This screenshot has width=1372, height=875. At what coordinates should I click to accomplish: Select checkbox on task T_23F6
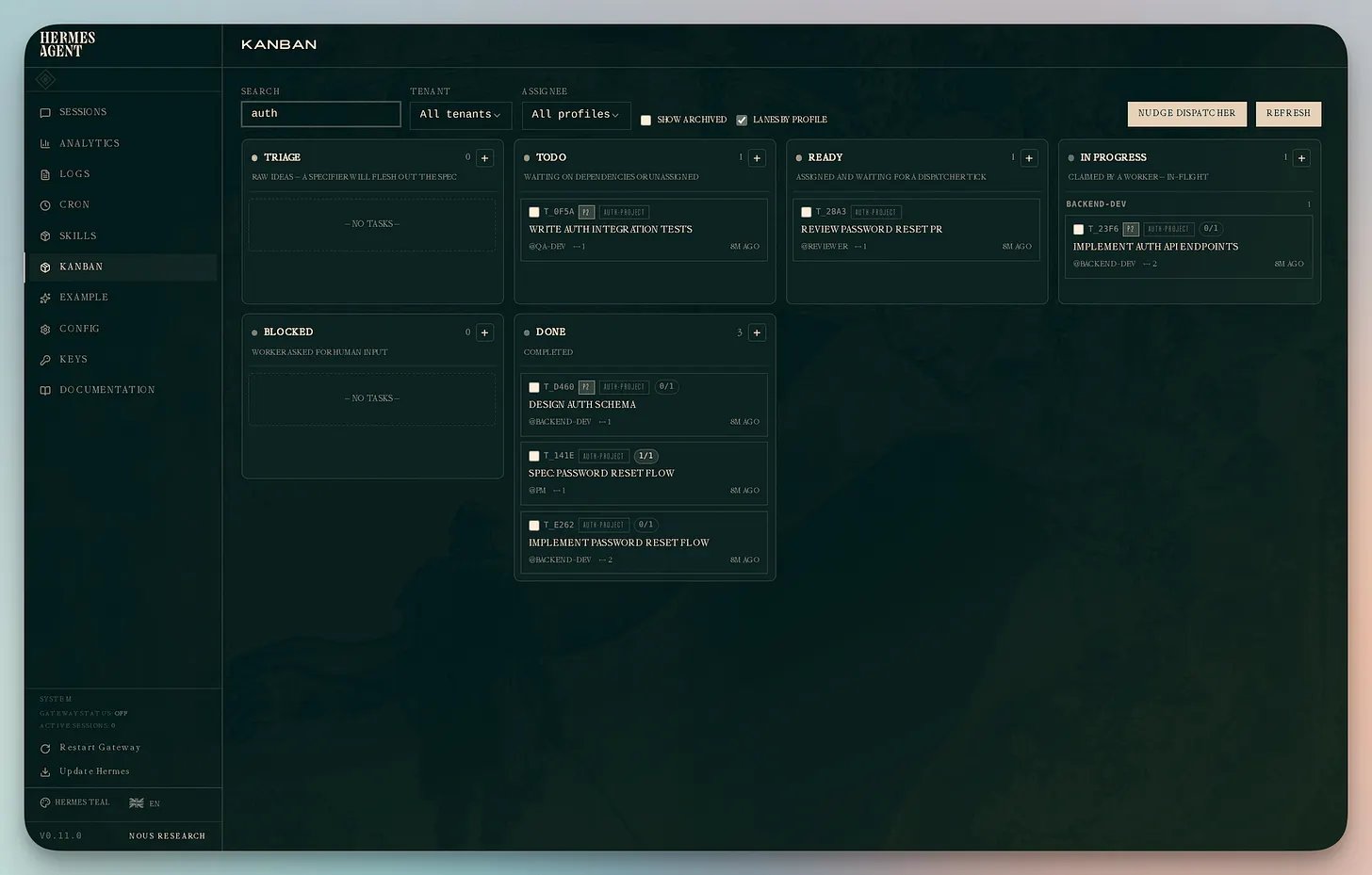(x=1078, y=230)
